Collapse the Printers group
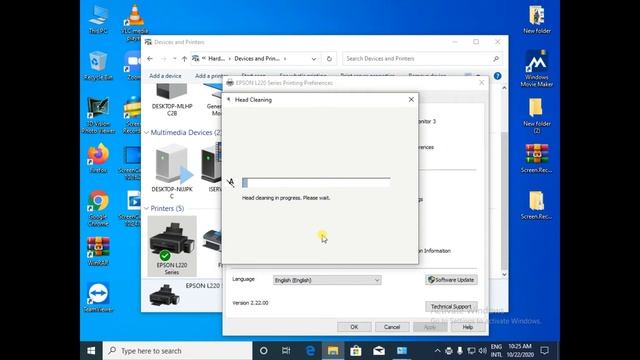 coord(147,209)
